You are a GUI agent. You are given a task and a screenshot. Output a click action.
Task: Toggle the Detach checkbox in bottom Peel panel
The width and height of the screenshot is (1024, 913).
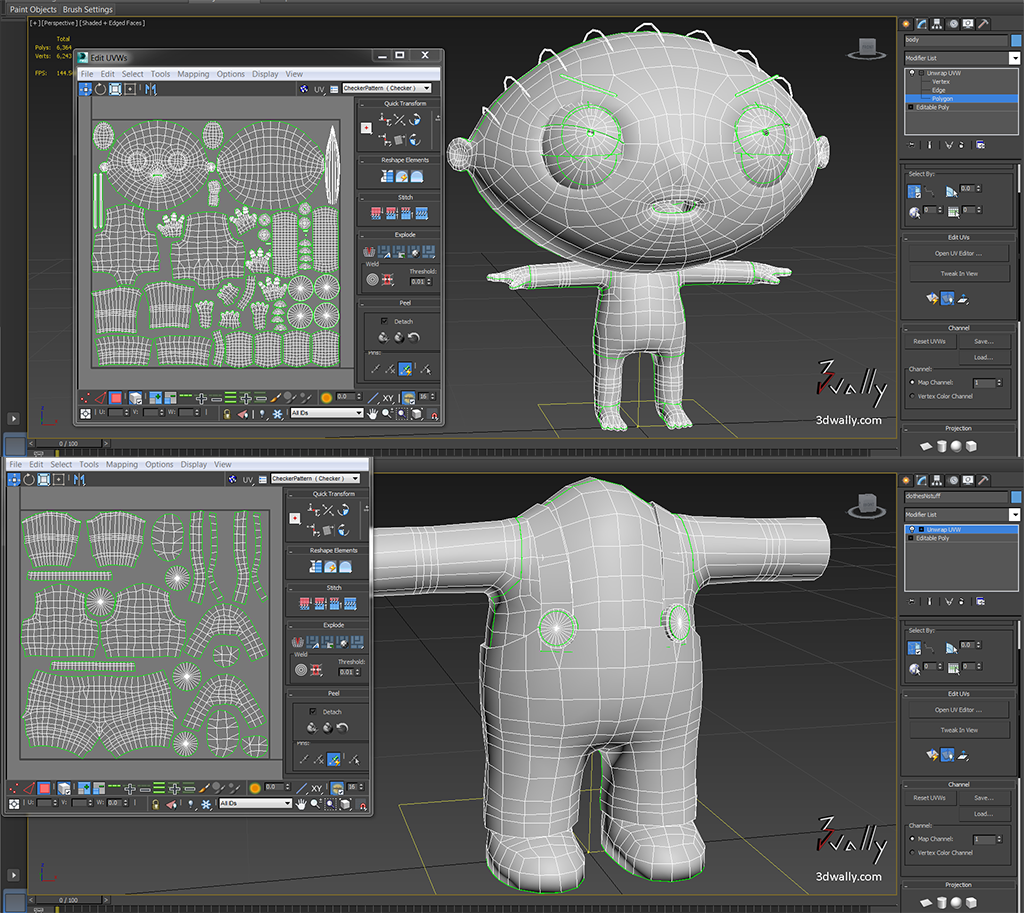click(313, 712)
